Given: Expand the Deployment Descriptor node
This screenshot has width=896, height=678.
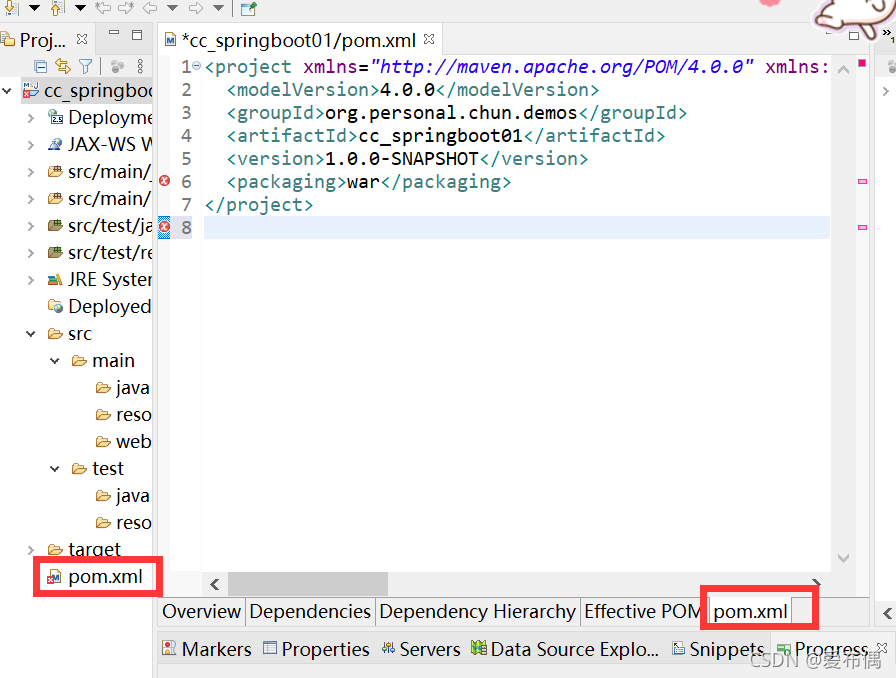Looking at the screenshot, I should (30, 117).
